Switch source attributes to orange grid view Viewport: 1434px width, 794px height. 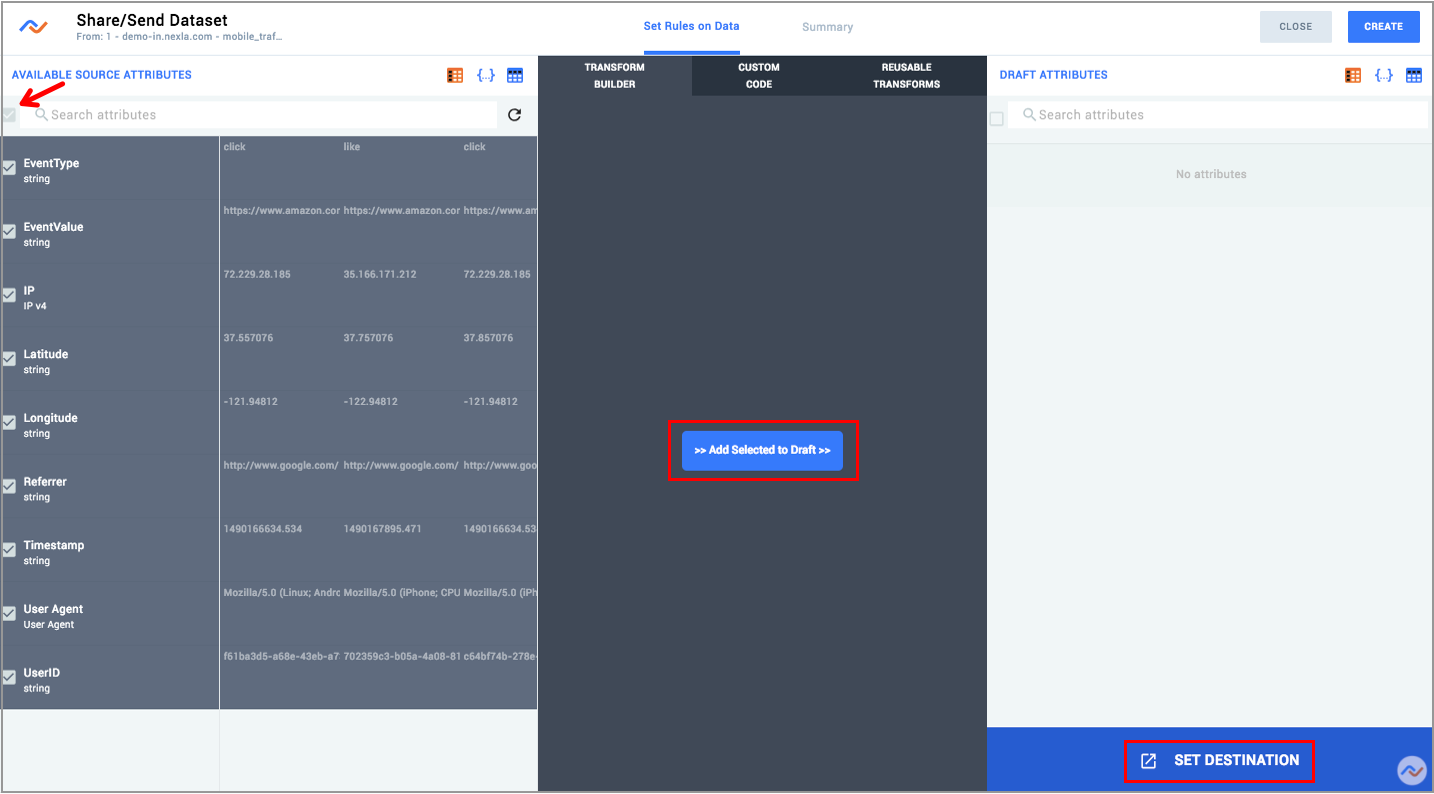[455, 75]
